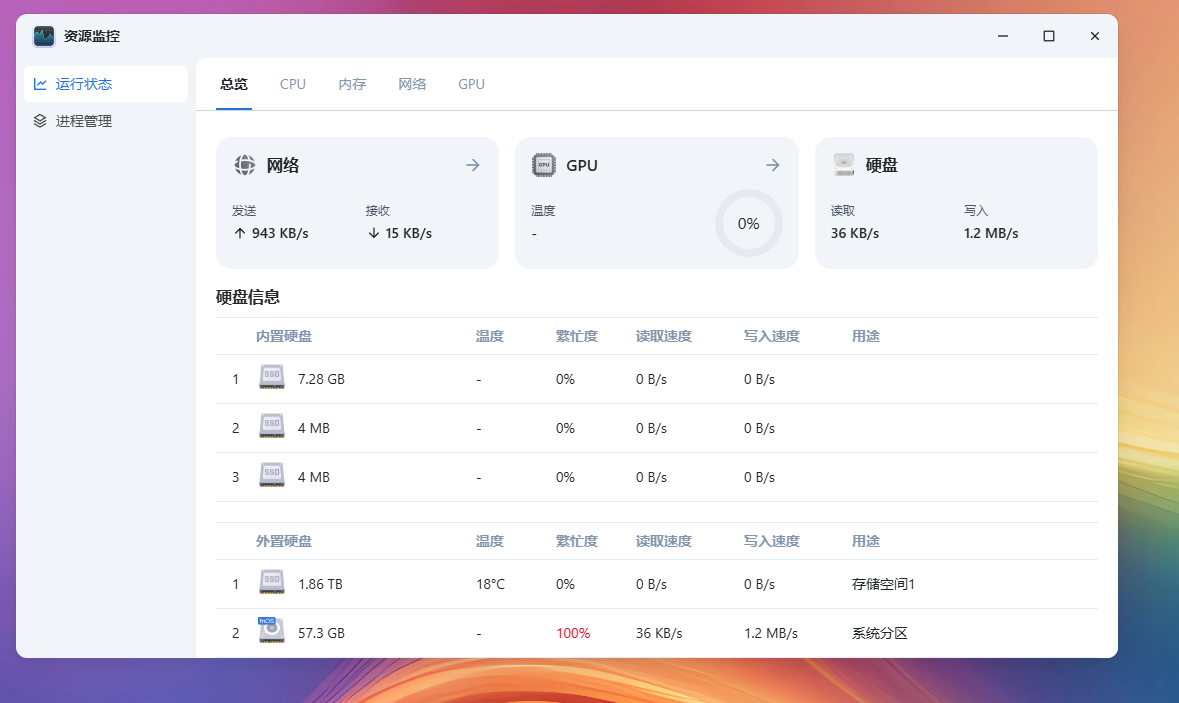Click the 系统分区 usage text
1179x703 pixels.
[x=880, y=633]
